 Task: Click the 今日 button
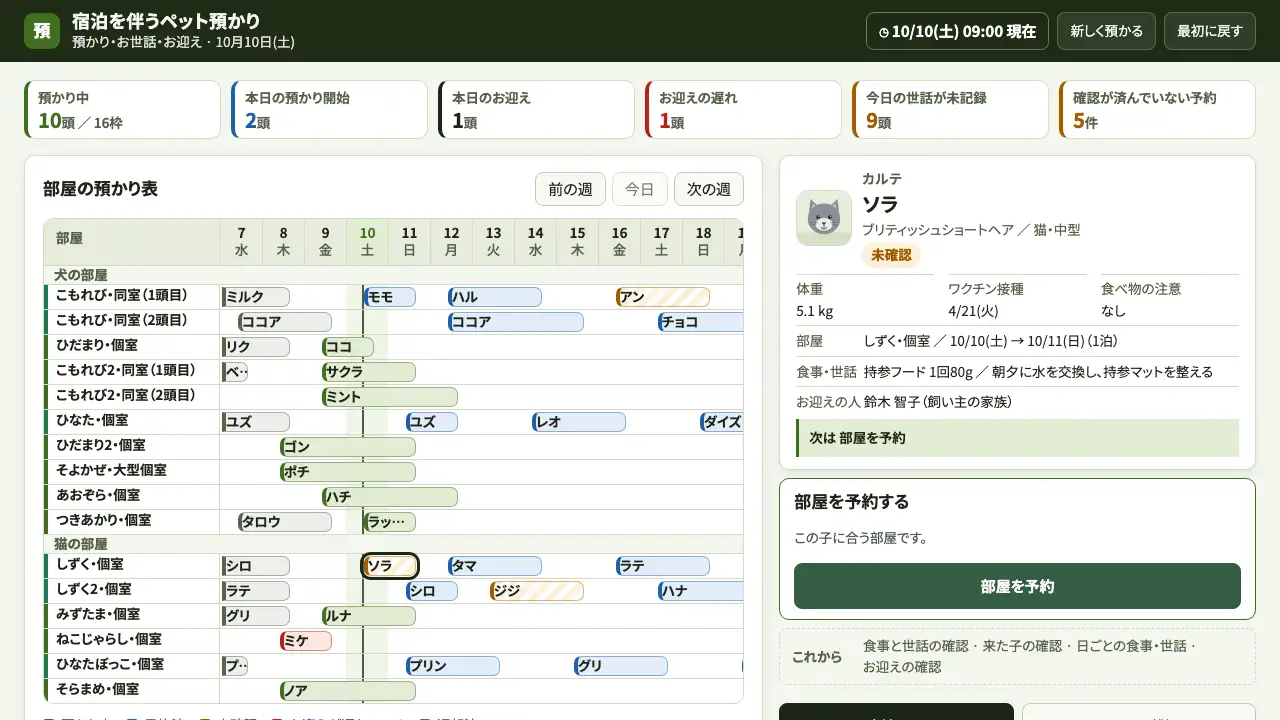point(640,189)
